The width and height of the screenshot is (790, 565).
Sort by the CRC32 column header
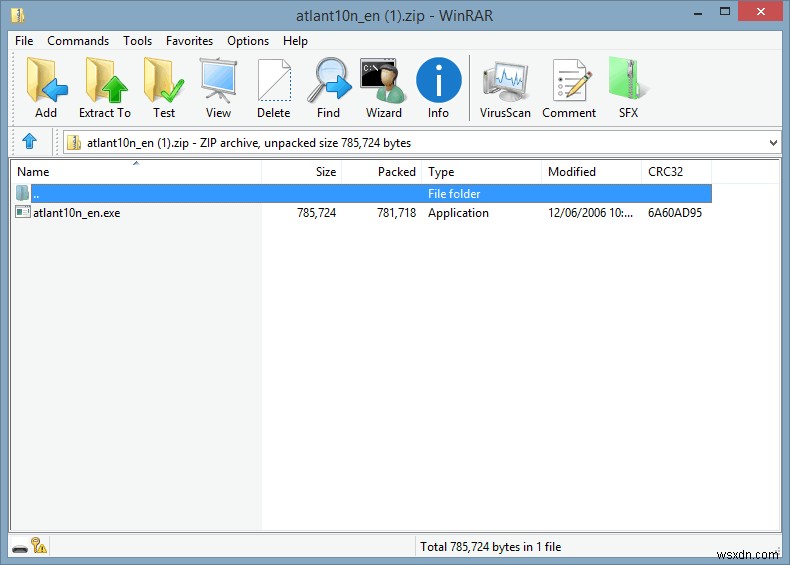pyautogui.click(x=677, y=172)
